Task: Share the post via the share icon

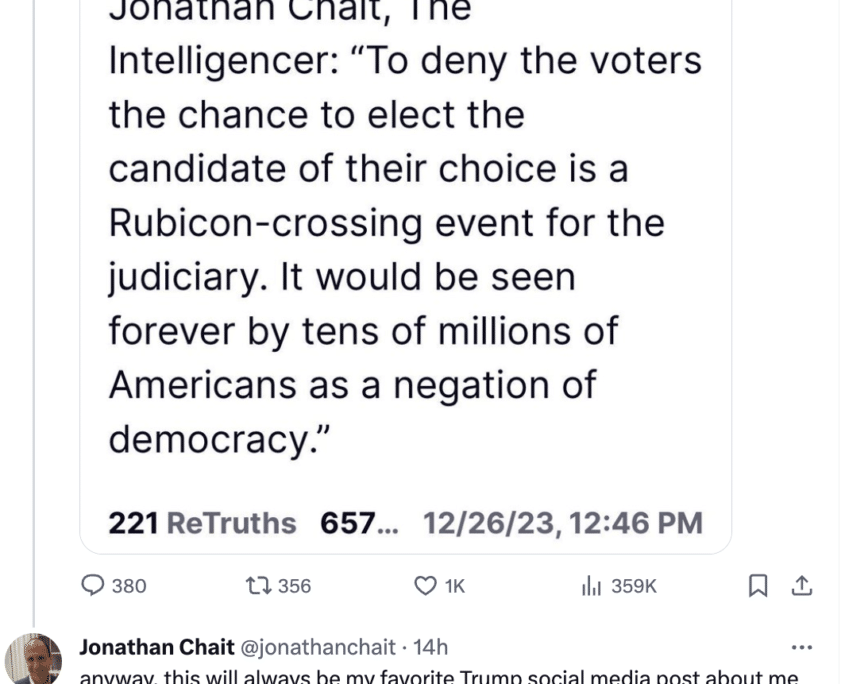Action: click(x=802, y=586)
